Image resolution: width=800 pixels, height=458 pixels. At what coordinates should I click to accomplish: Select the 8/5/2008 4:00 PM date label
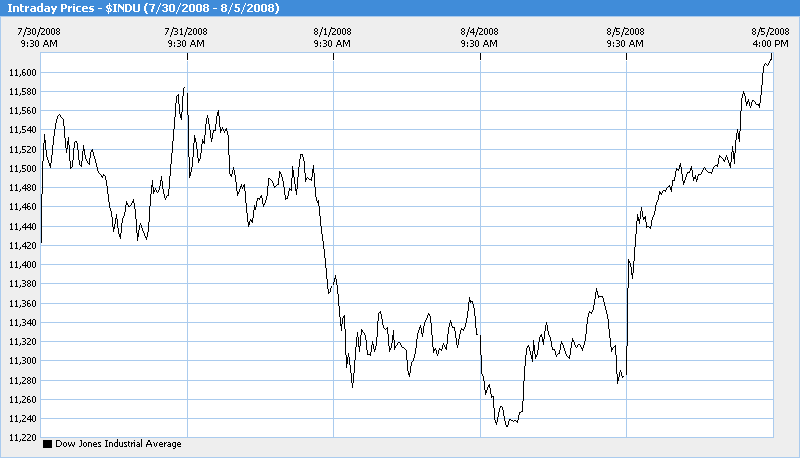point(771,37)
